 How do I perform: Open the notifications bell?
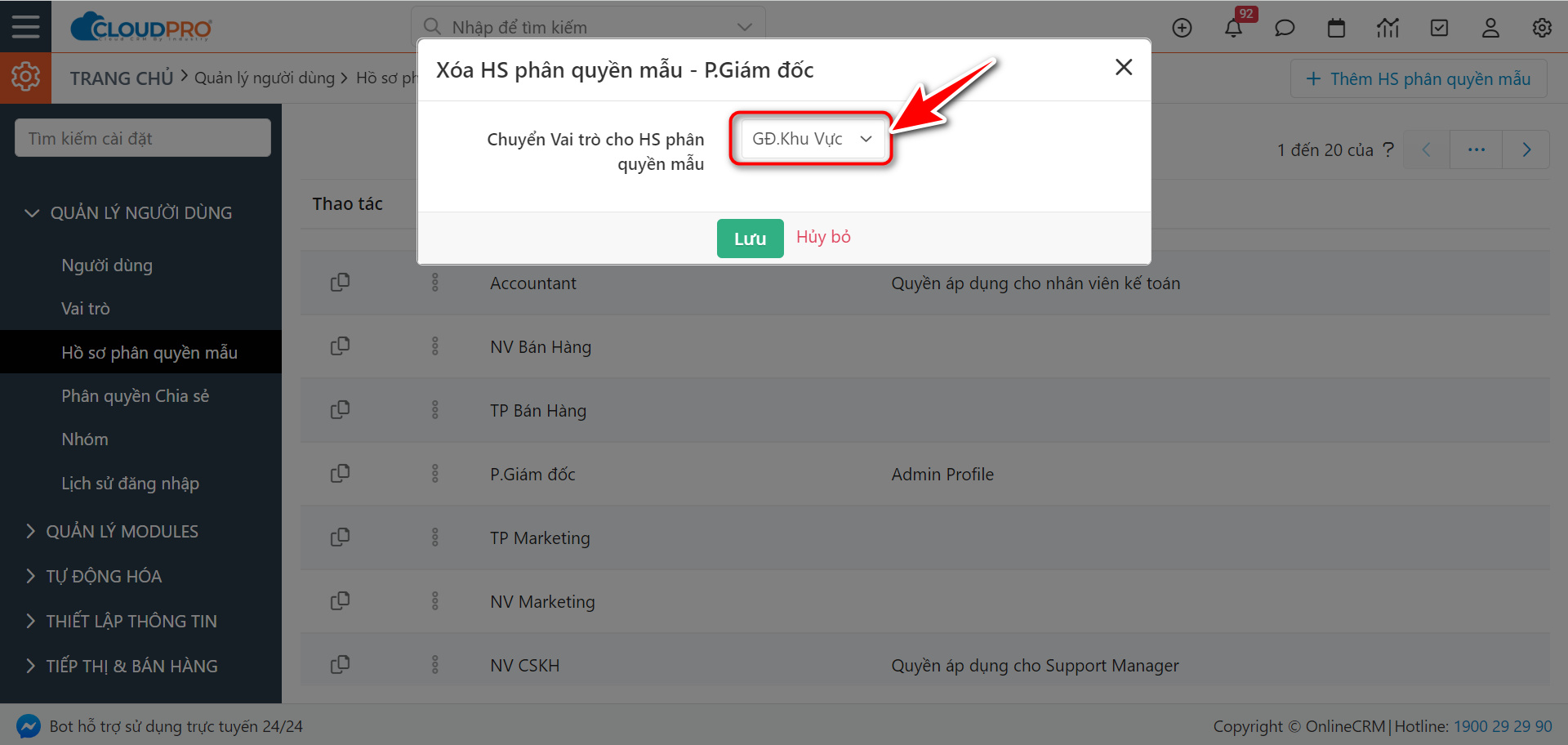[1233, 28]
